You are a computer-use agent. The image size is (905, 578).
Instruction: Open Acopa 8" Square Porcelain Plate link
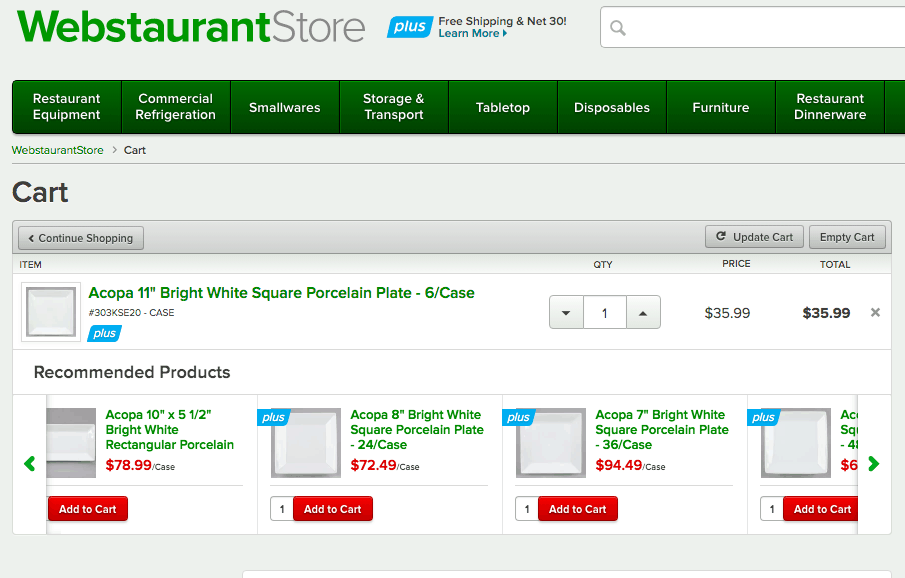click(x=417, y=430)
